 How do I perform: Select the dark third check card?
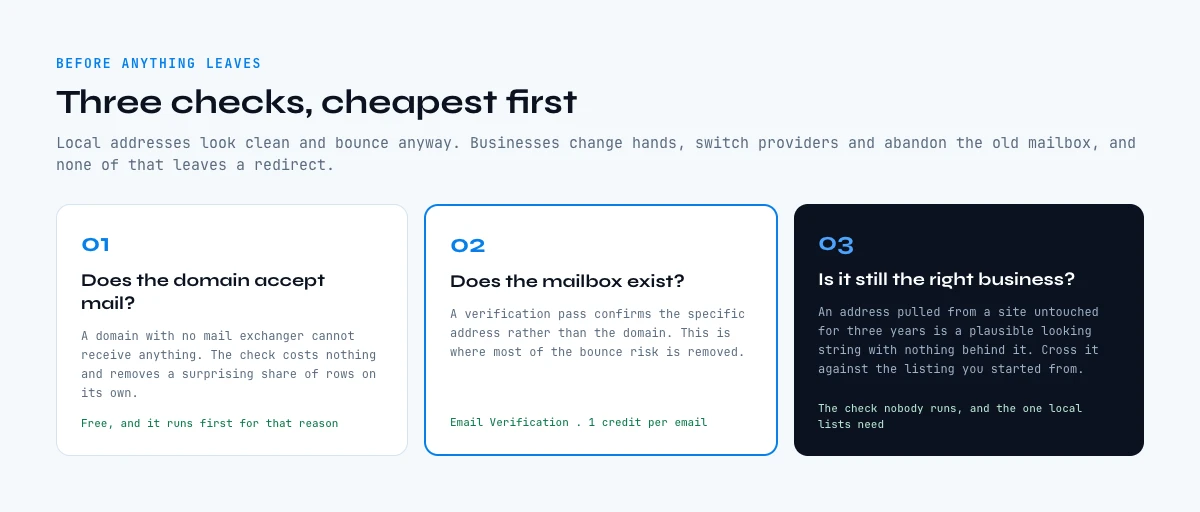pos(969,330)
